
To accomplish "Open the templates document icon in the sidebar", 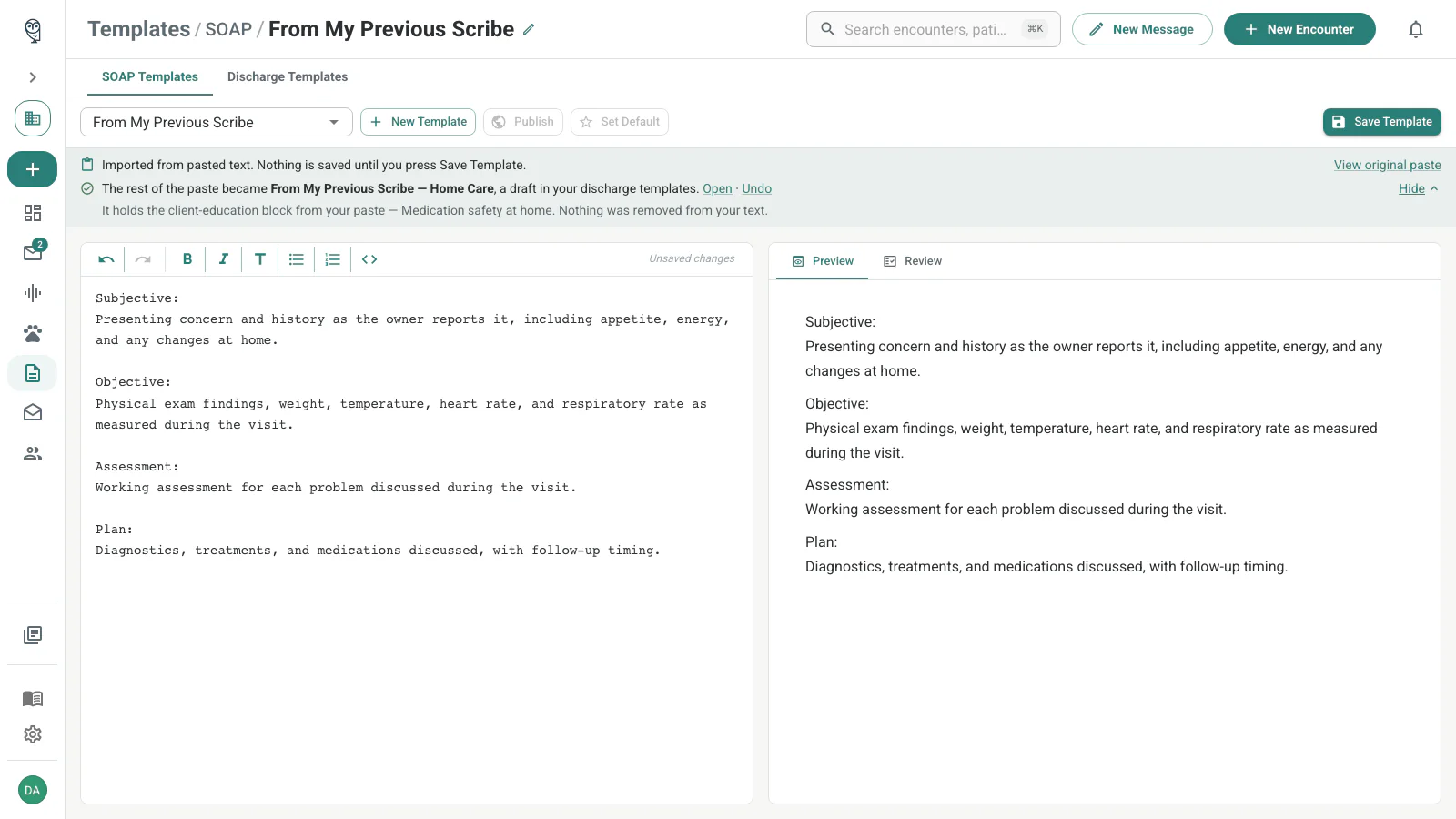I will pos(33,373).
